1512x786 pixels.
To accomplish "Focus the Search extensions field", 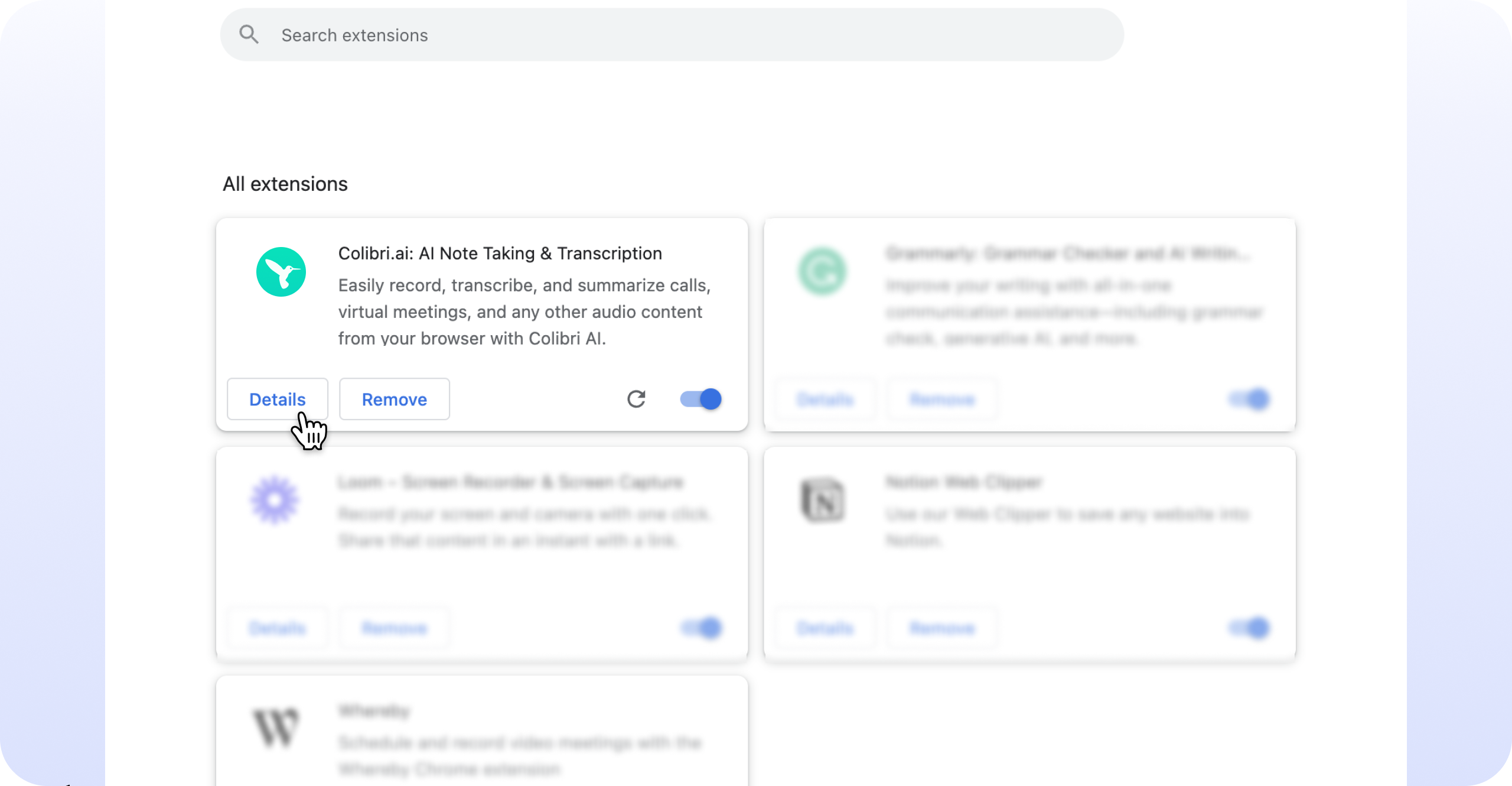I will tap(672, 35).
